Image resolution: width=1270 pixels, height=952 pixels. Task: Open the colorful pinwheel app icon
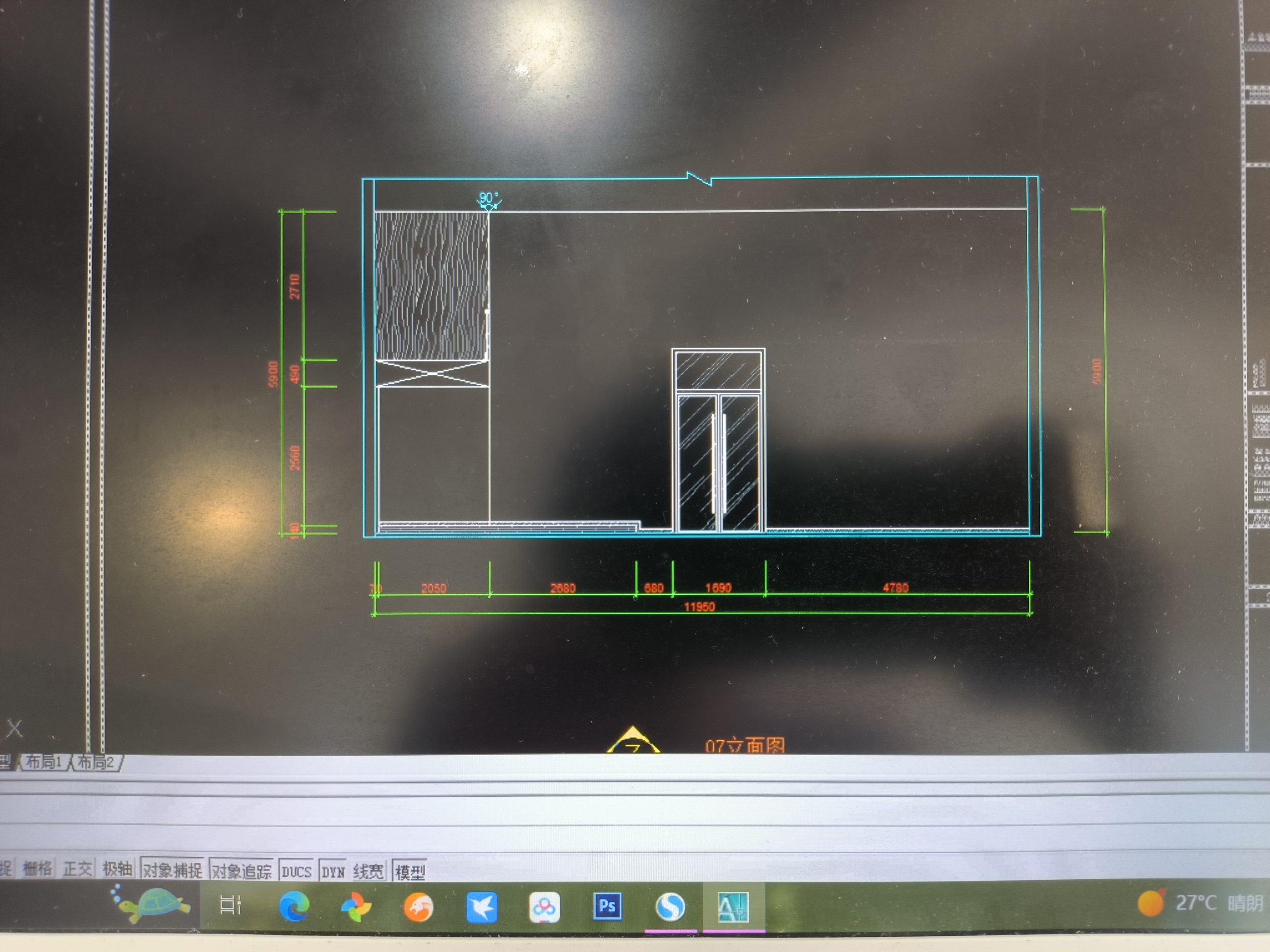click(356, 907)
